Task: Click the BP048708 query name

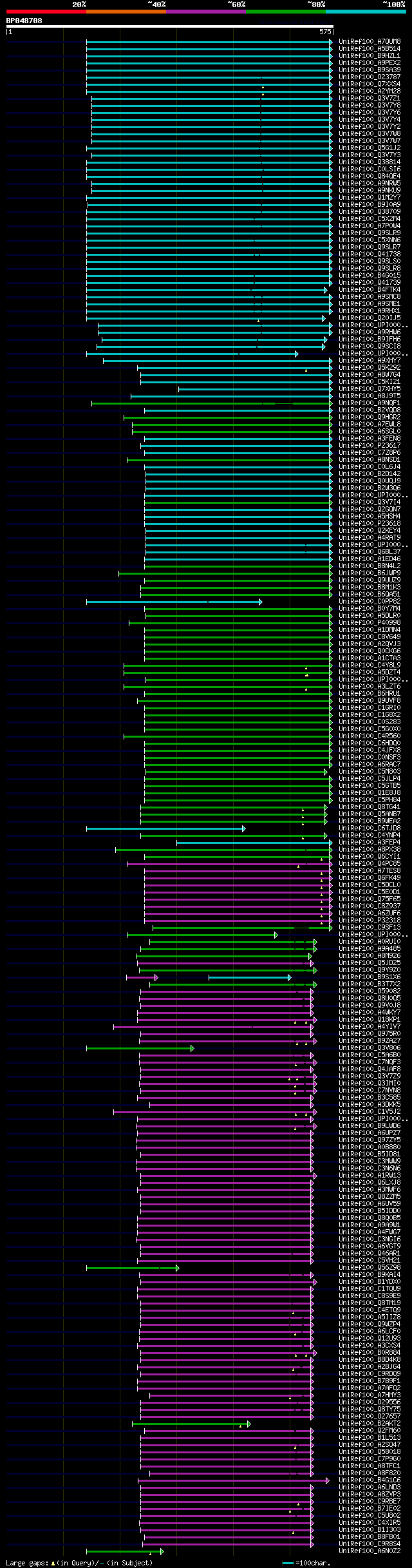Action: tap(24, 21)
